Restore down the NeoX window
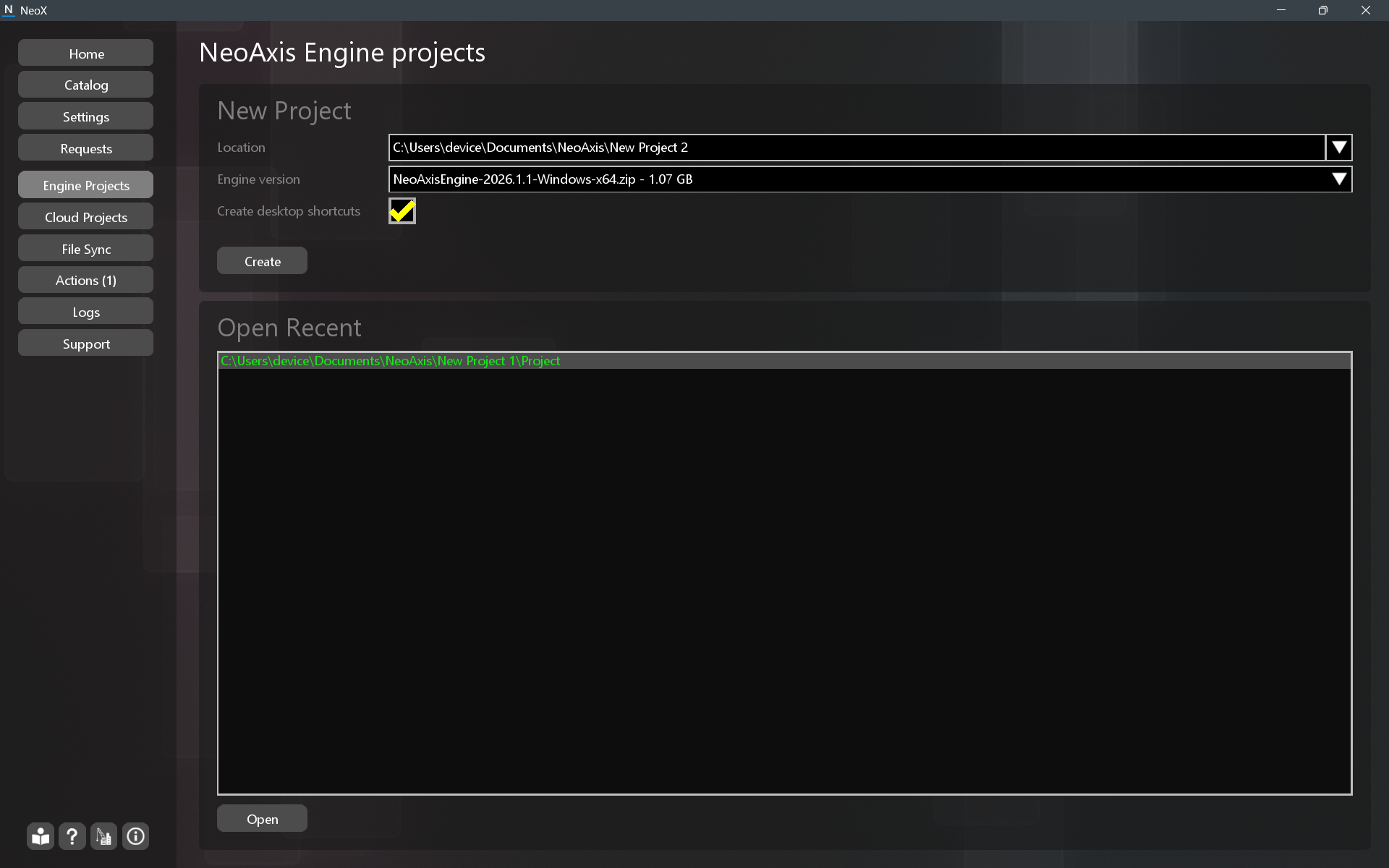 coord(1322,10)
